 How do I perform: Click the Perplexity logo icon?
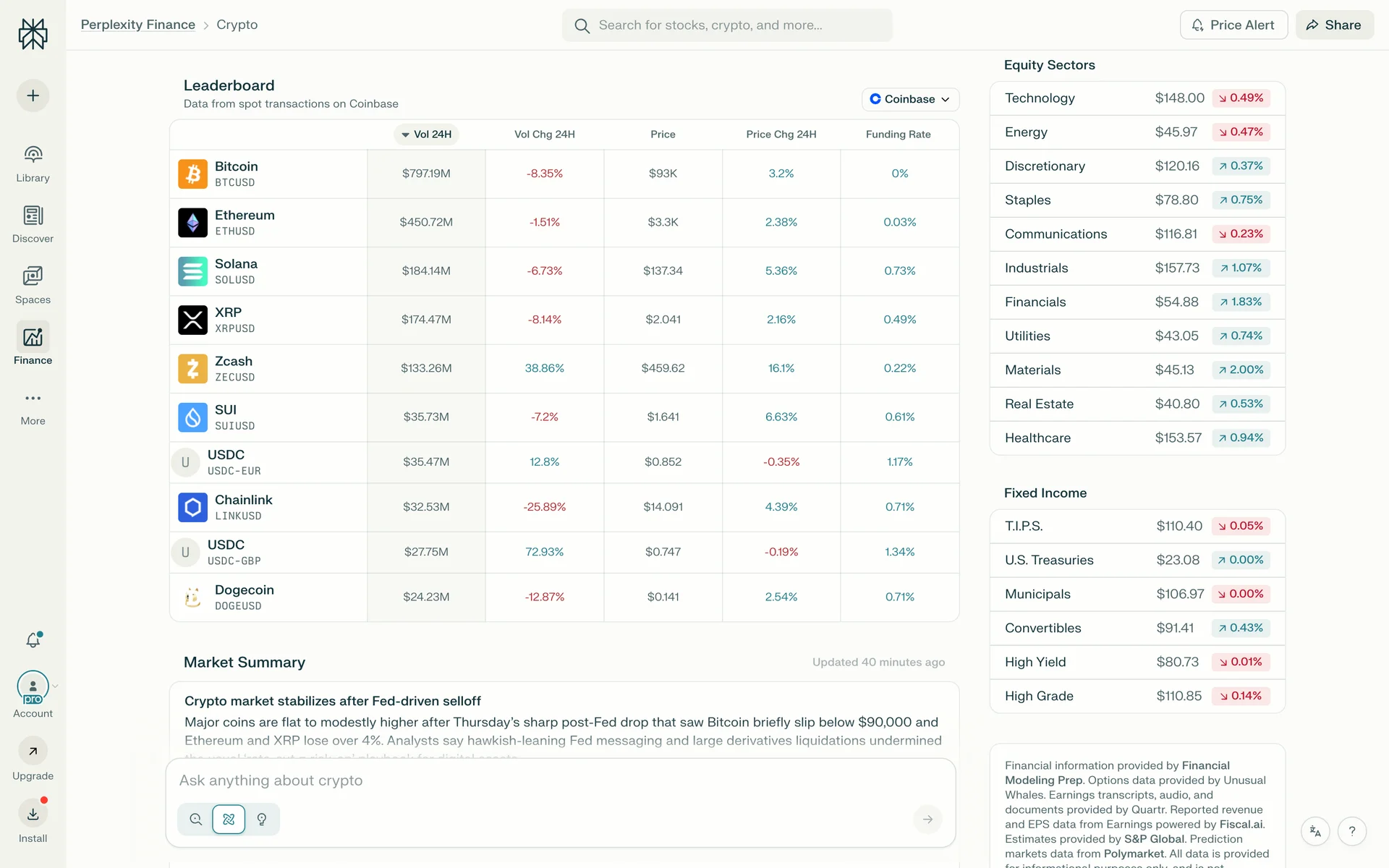point(33,33)
